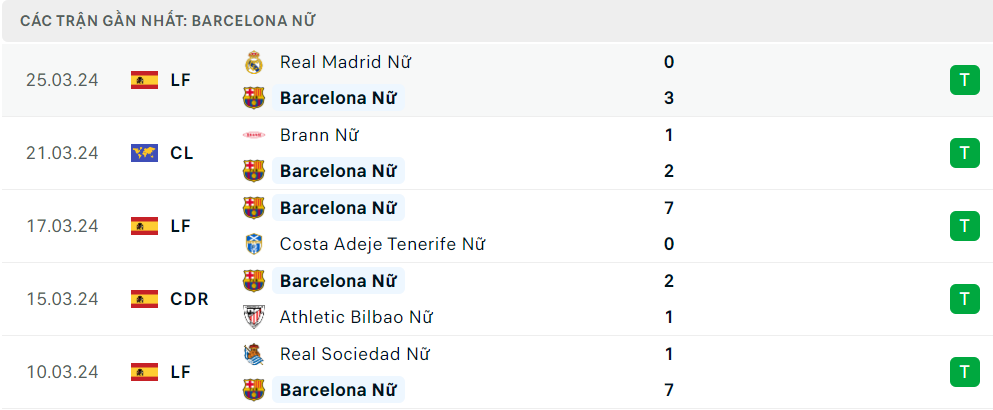
Task: Click the Brann Nữ team logo
Action: (x=254, y=135)
